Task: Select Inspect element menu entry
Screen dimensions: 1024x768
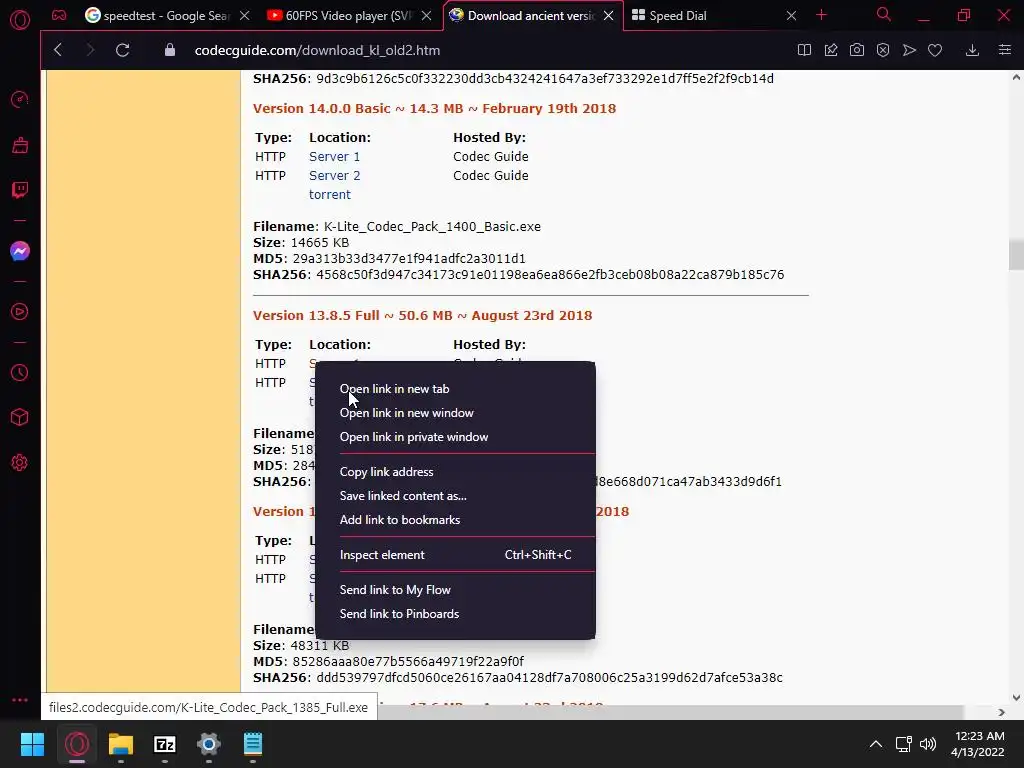Action: 455,554
